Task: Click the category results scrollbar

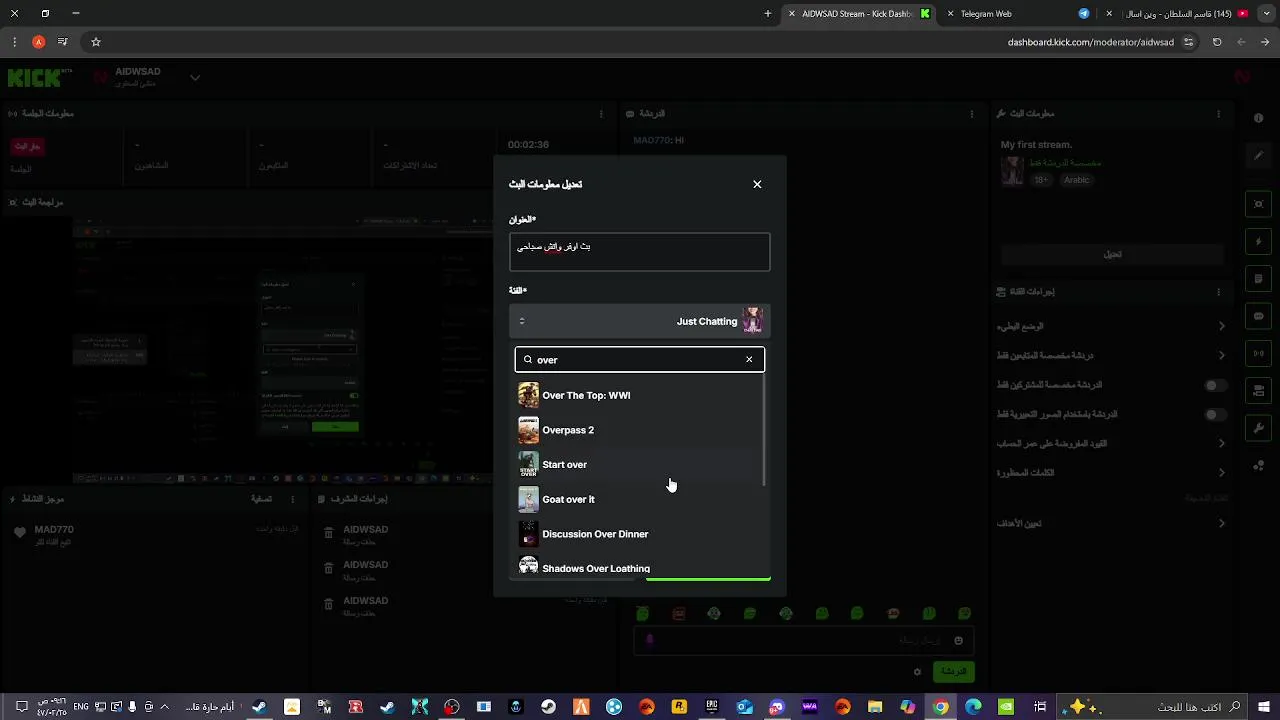Action: point(764,432)
